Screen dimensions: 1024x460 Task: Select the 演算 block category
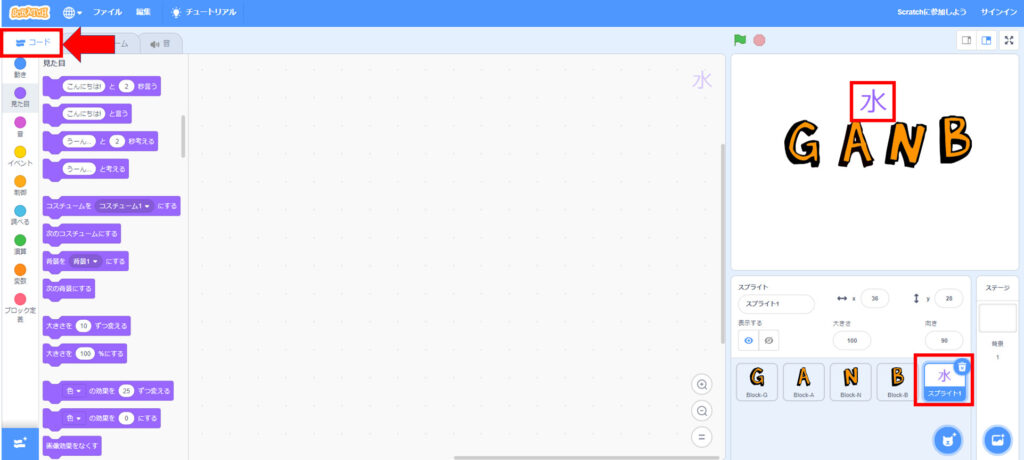pyautogui.click(x=20, y=244)
